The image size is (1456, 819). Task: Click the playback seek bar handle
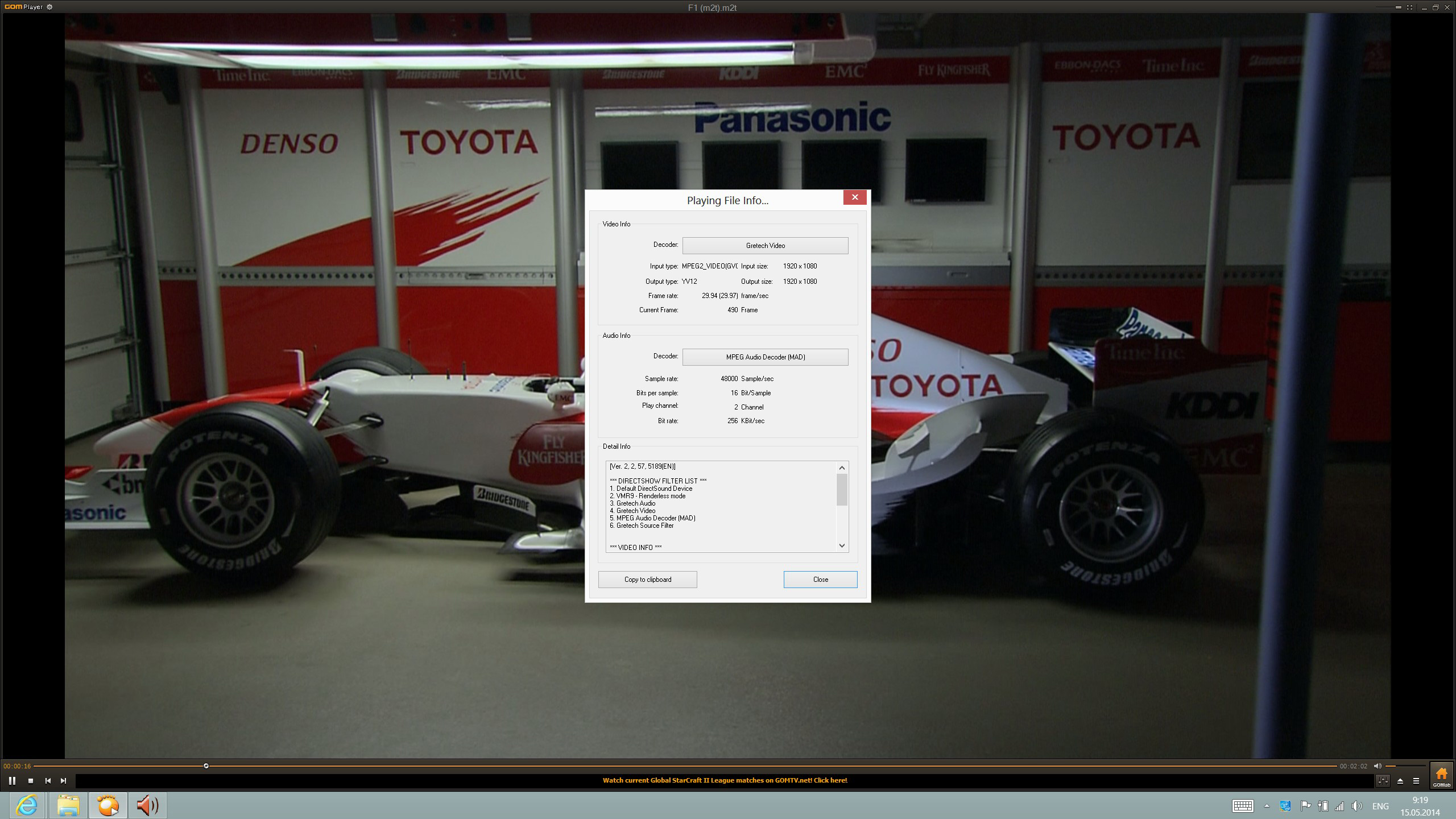click(206, 766)
